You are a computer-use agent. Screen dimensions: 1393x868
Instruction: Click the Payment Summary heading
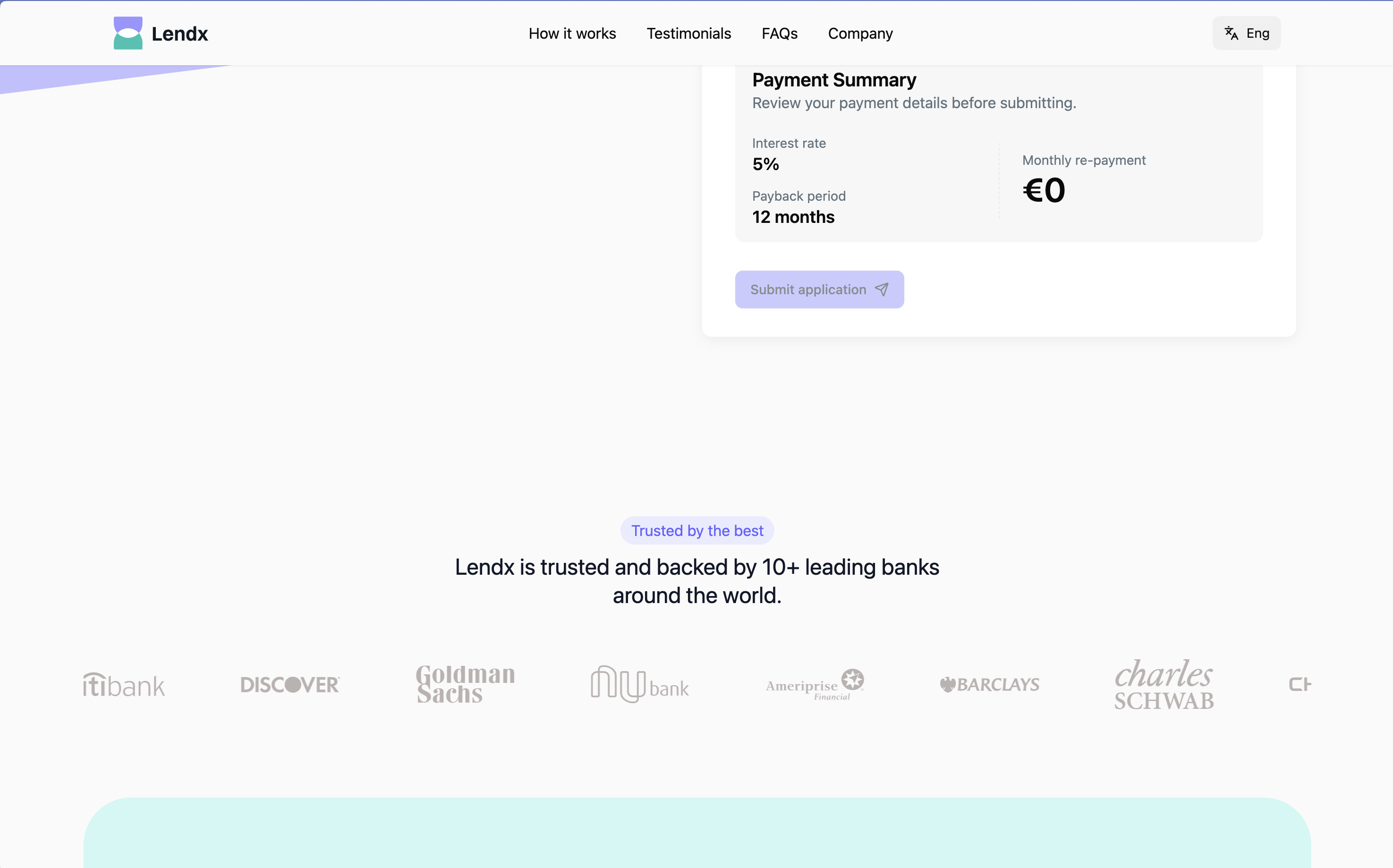(x=834, y=79)
